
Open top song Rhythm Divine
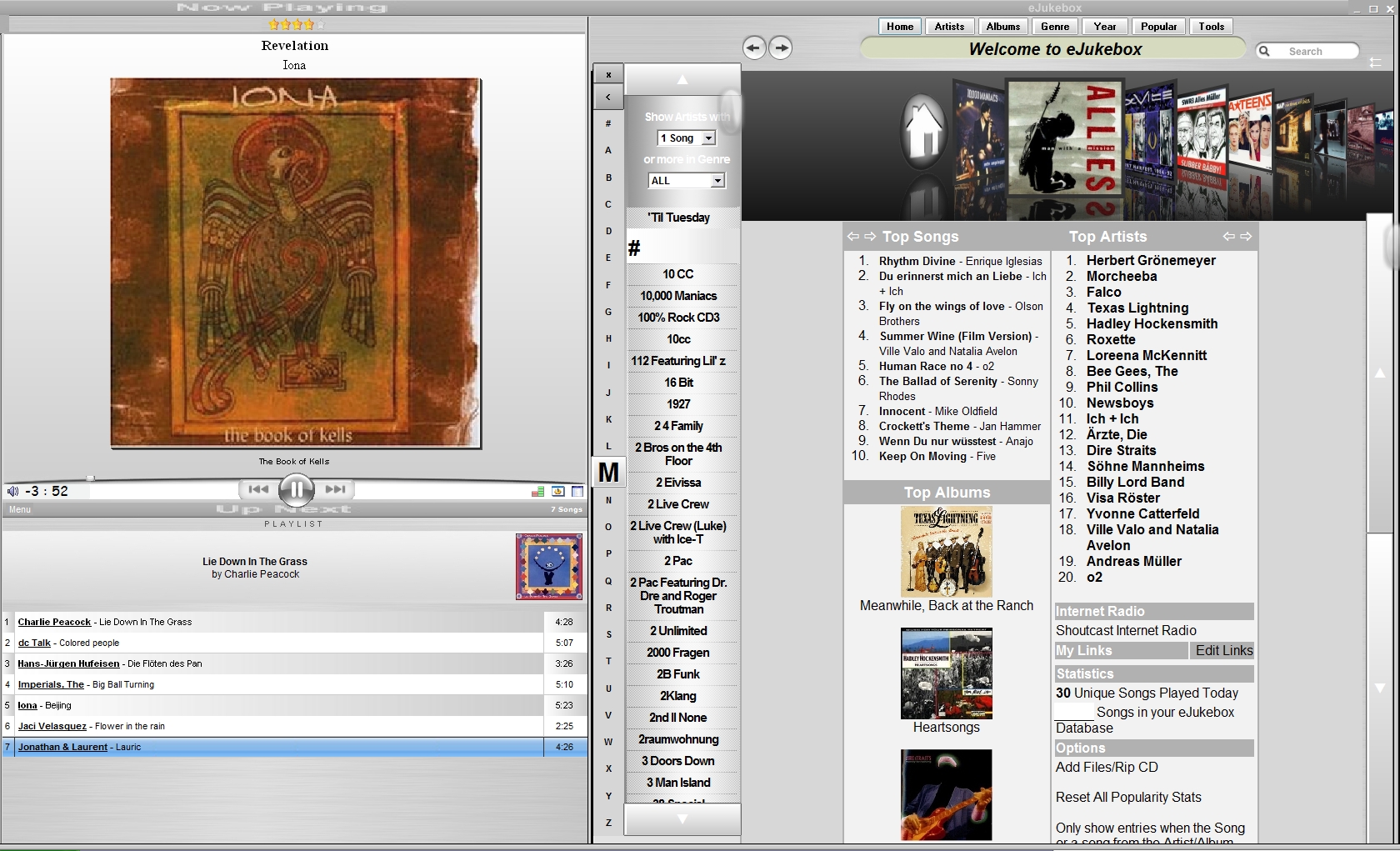coord(917,262)
